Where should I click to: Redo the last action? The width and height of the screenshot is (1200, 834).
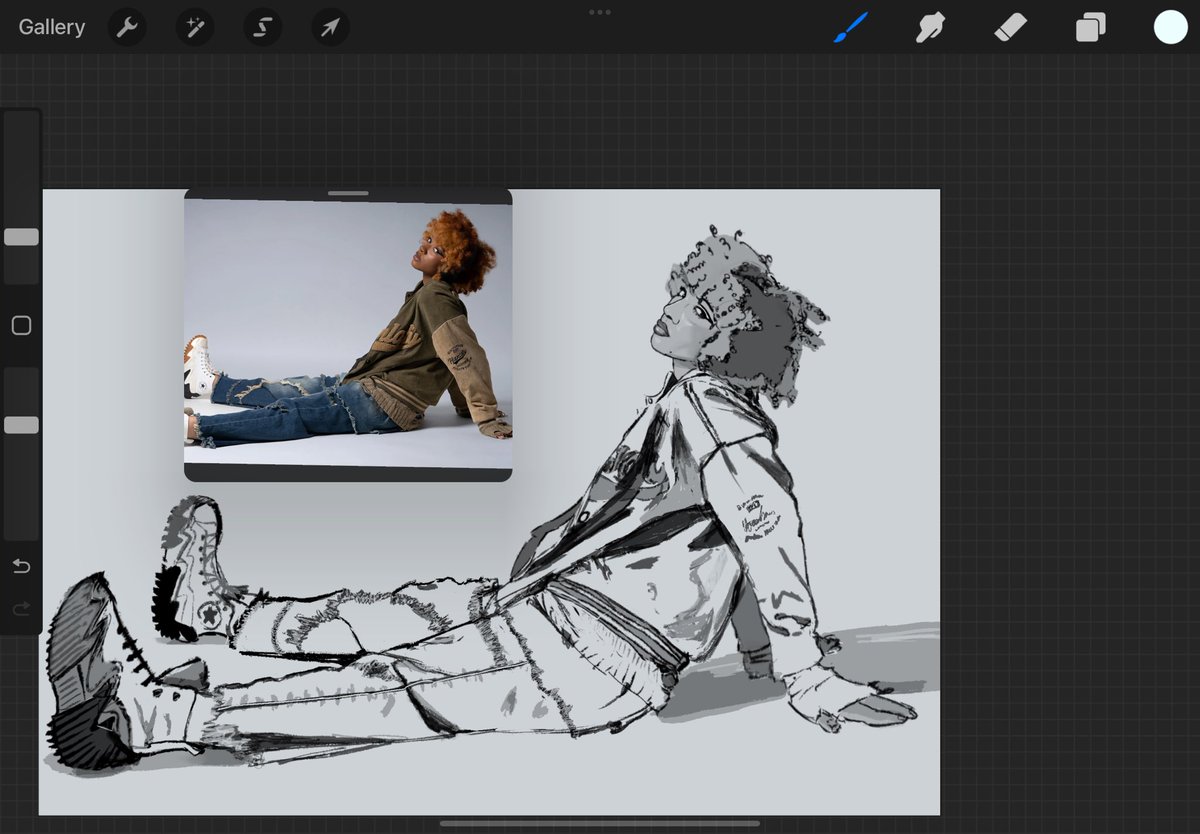point(21,609)
